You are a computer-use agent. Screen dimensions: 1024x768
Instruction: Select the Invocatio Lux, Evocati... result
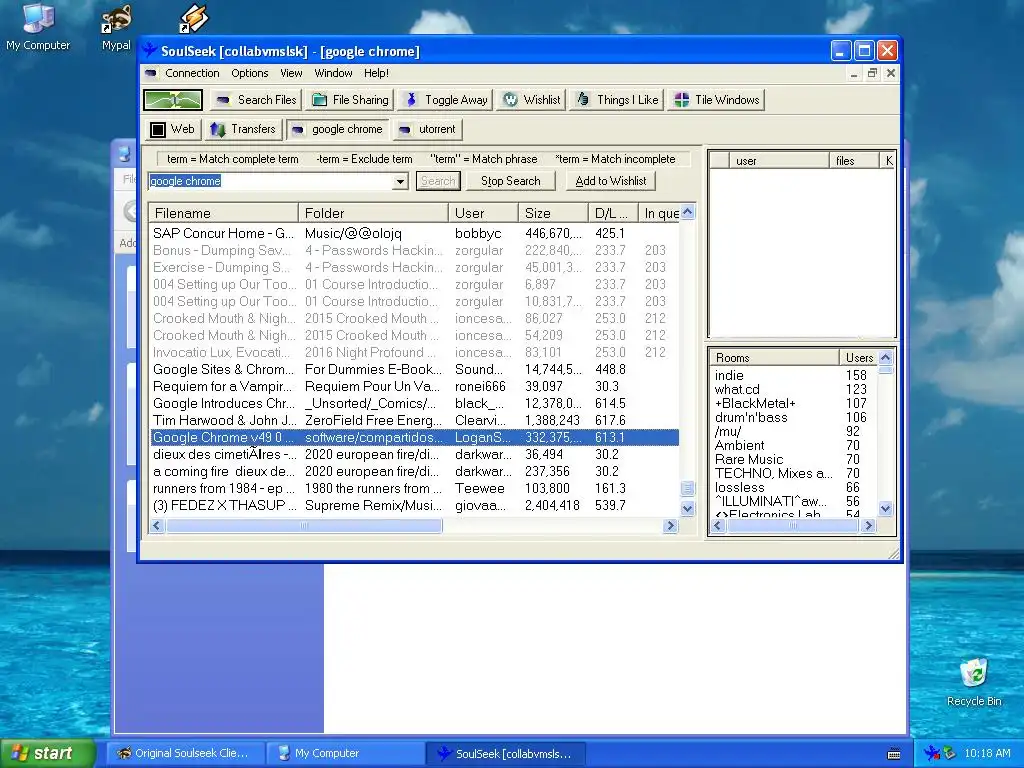415,352
